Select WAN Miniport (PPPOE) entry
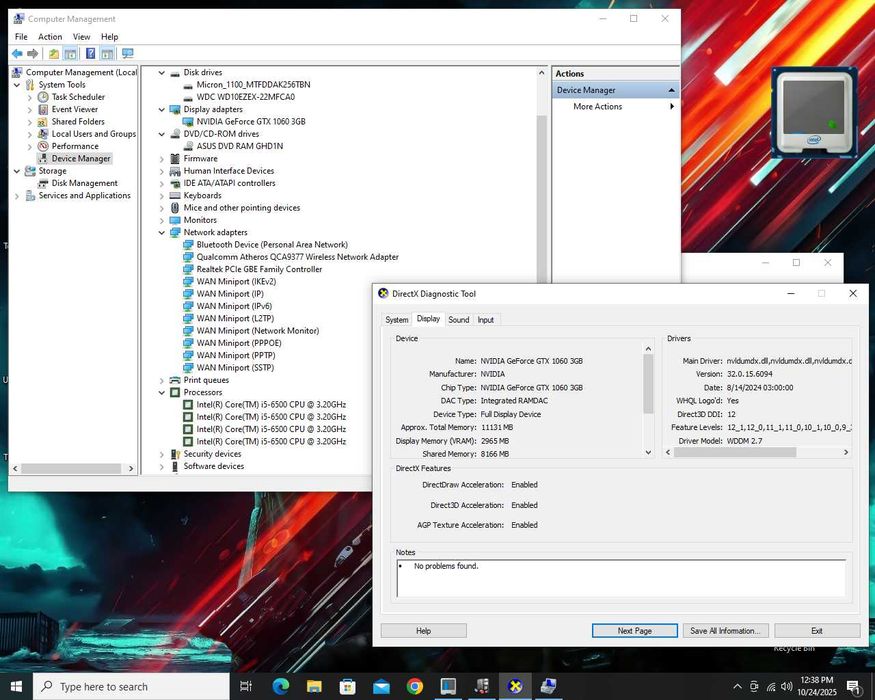The height and width of the screenshot is (700, 875). tap(239, 343)
